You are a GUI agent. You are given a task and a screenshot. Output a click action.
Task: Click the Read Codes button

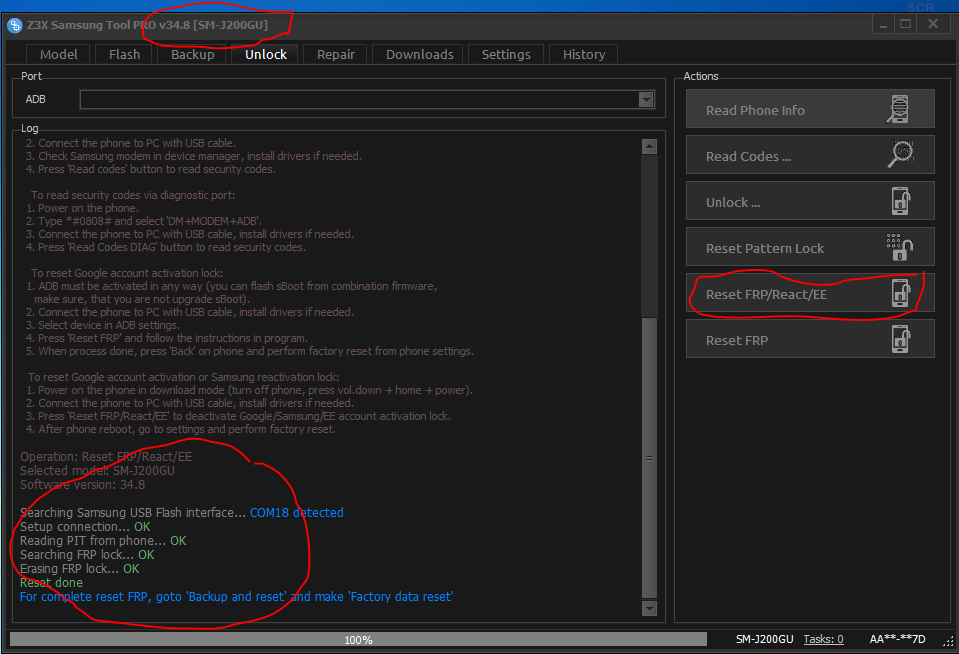810,155
